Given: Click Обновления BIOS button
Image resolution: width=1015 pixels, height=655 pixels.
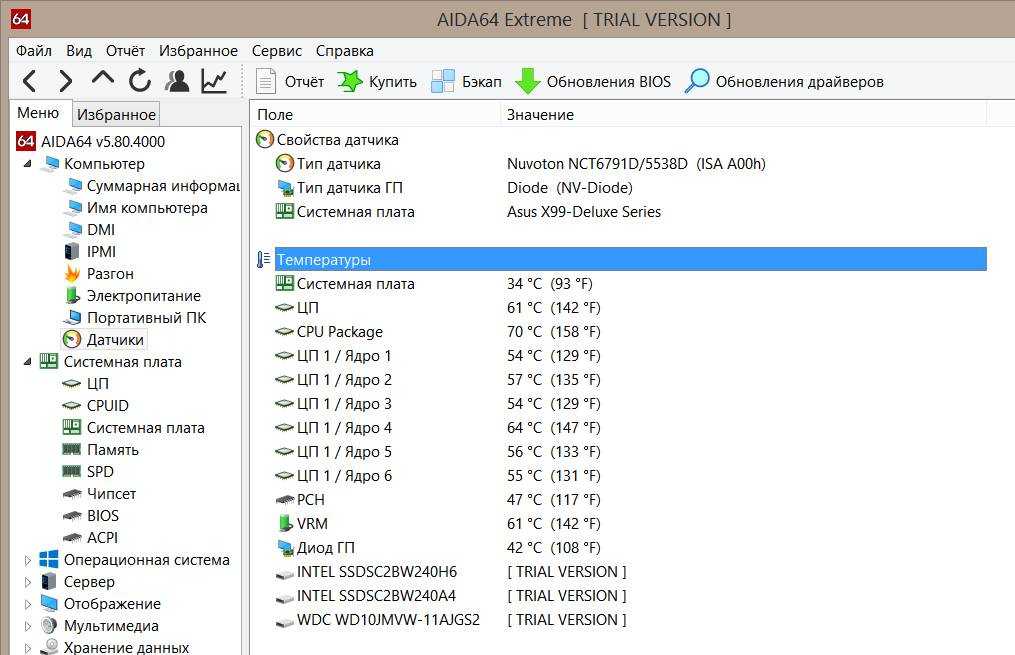Looking at the screenshot, I should point(593,82).
